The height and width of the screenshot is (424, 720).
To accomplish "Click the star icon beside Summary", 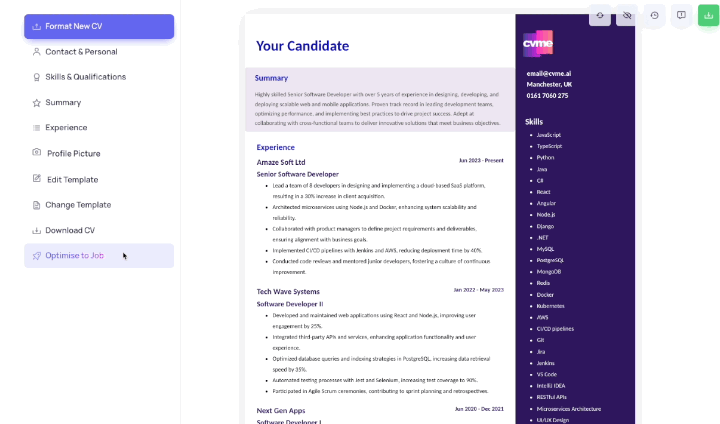I will click(37, 102).
